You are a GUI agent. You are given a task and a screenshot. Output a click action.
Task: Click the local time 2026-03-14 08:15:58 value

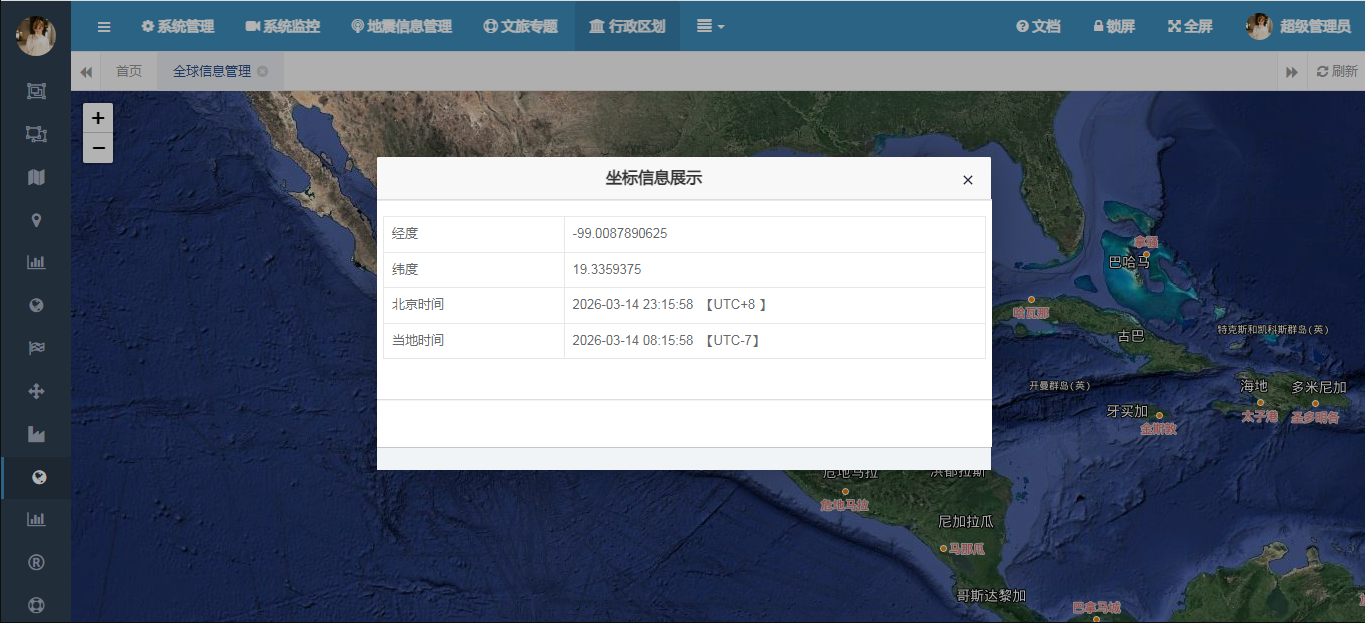click(x=633, y=341)
